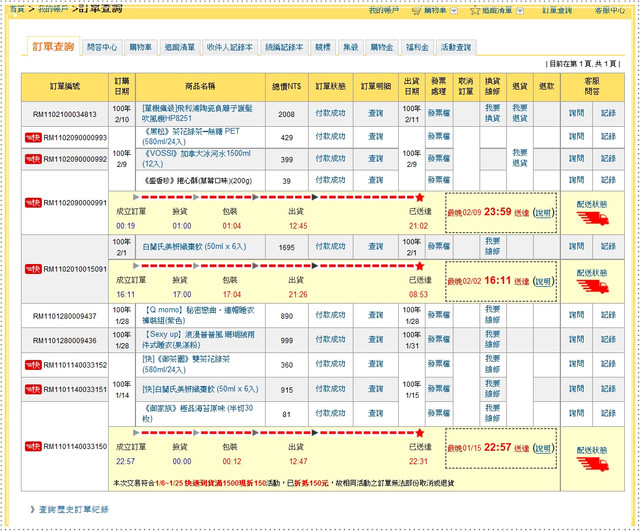The height and width of the screenshot is (531, 640).
Task: Click the red 快 badge for order RM1101140033151
Action: [x=33, y=389]
